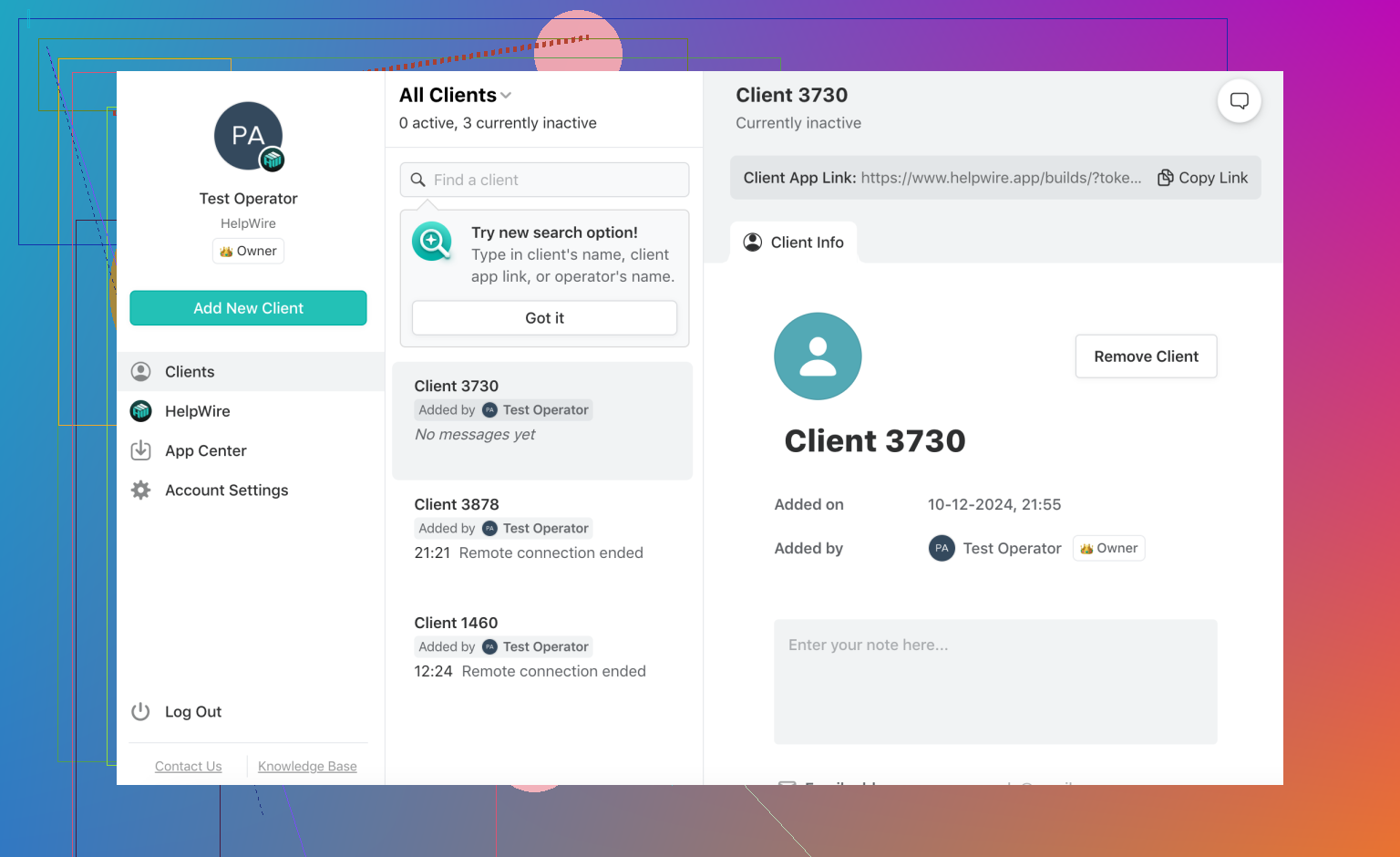
Task: Click the magnifier icon in search field
Action: tap(417, 180)
